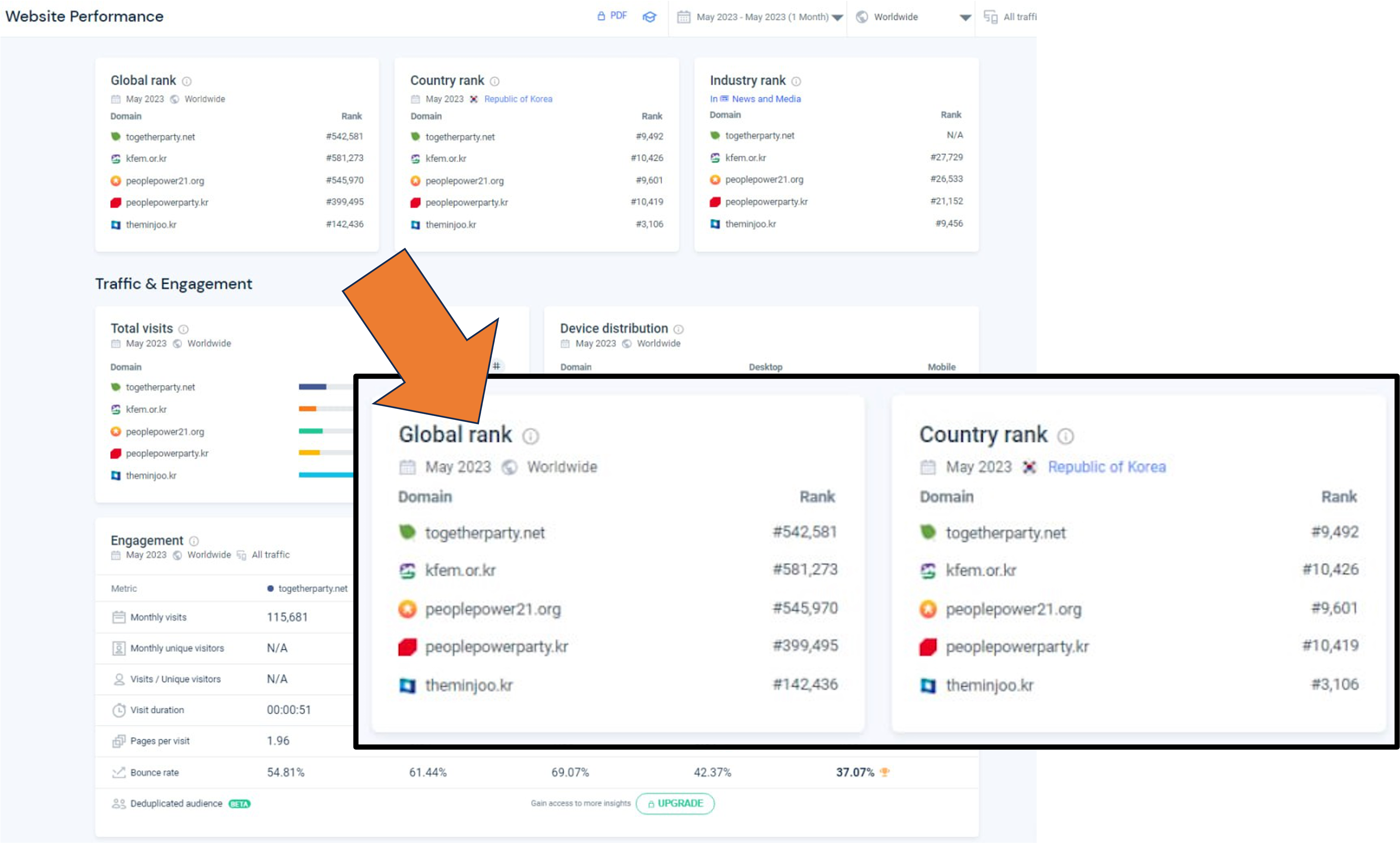The image size is (1400, 843).
Task: Click the Industry rank info icon
Action: coord(796,81)
